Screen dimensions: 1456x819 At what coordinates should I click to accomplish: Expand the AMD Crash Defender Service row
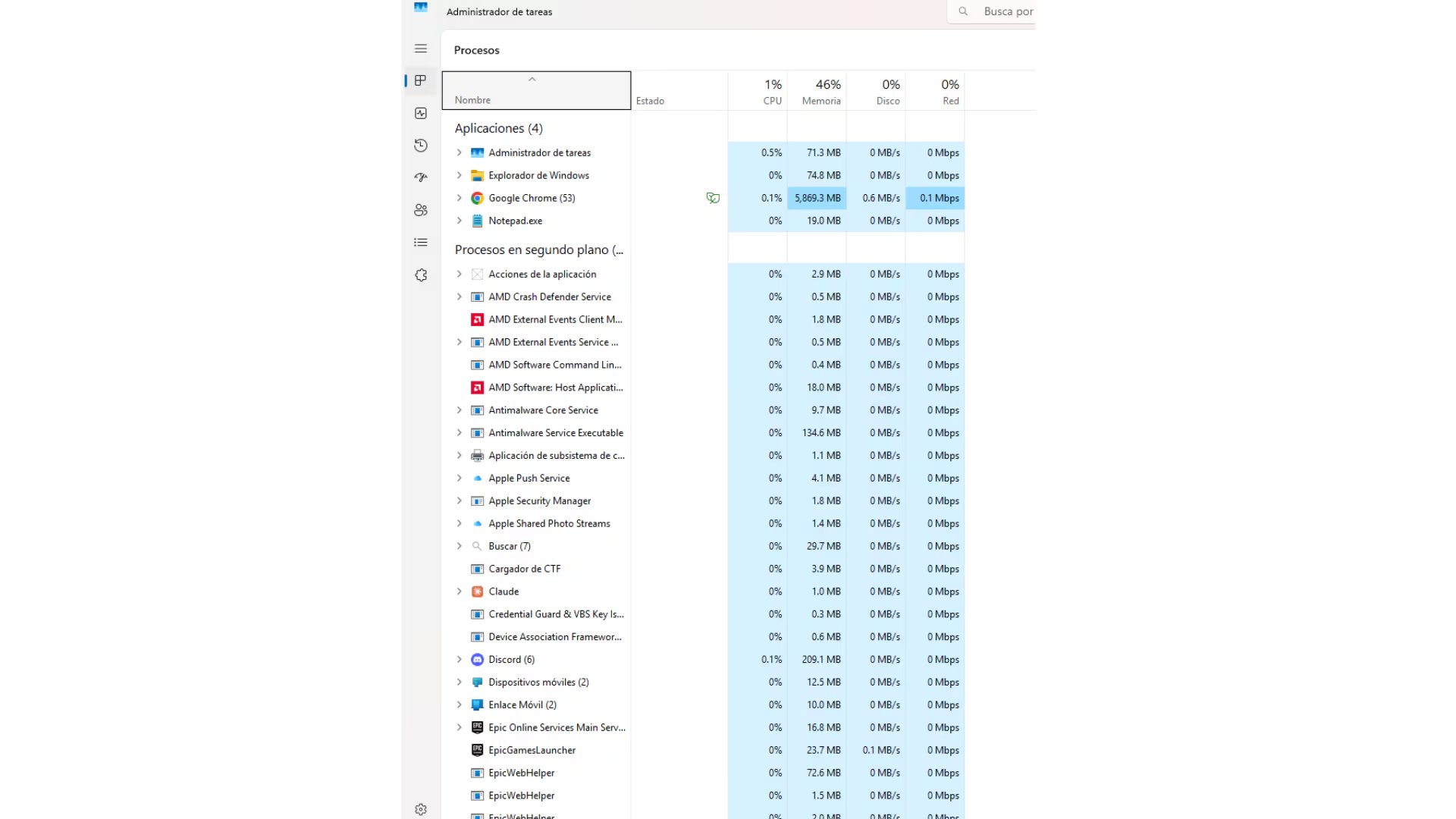459,297
